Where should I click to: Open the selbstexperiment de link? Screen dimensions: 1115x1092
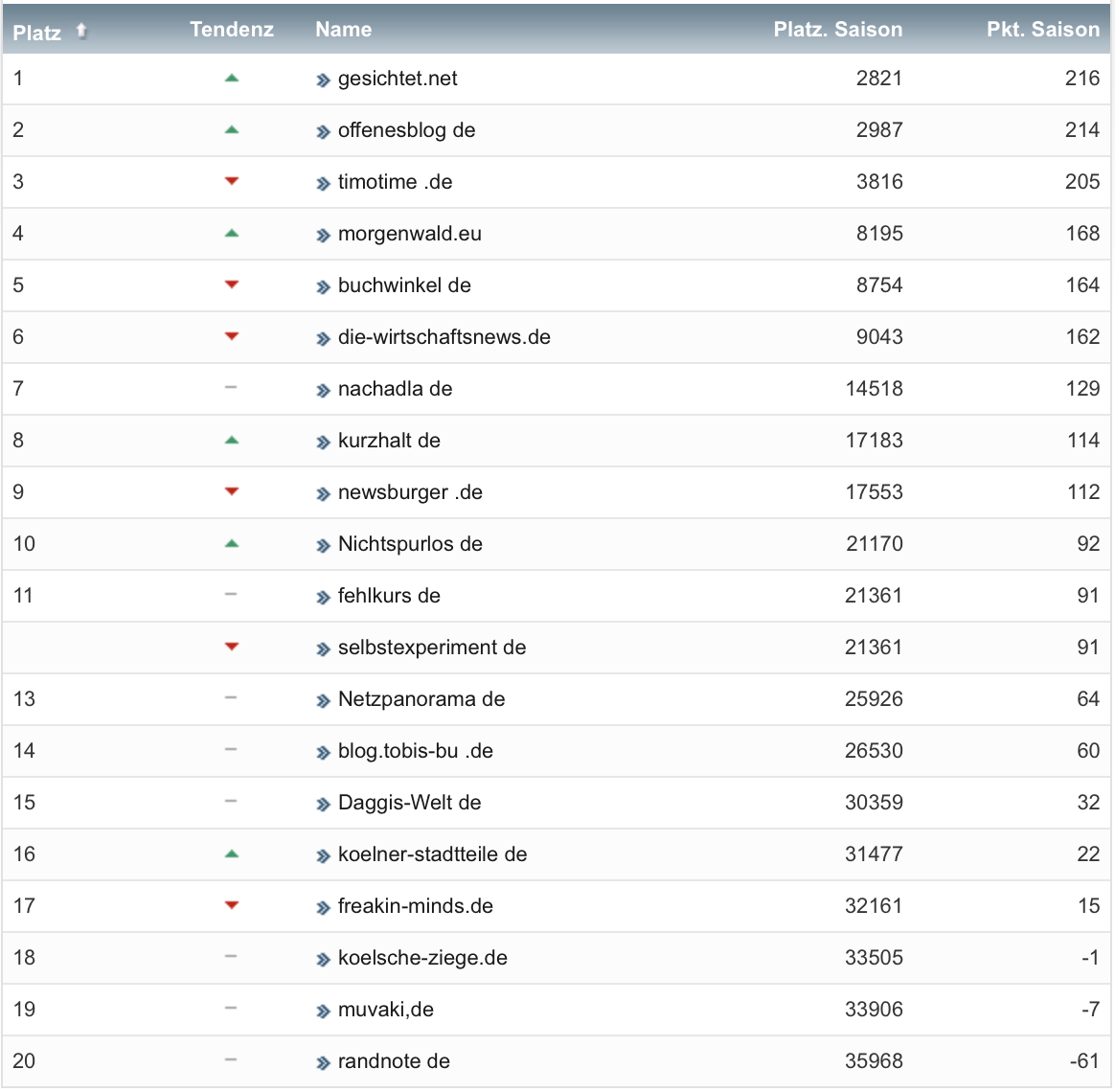432,648
